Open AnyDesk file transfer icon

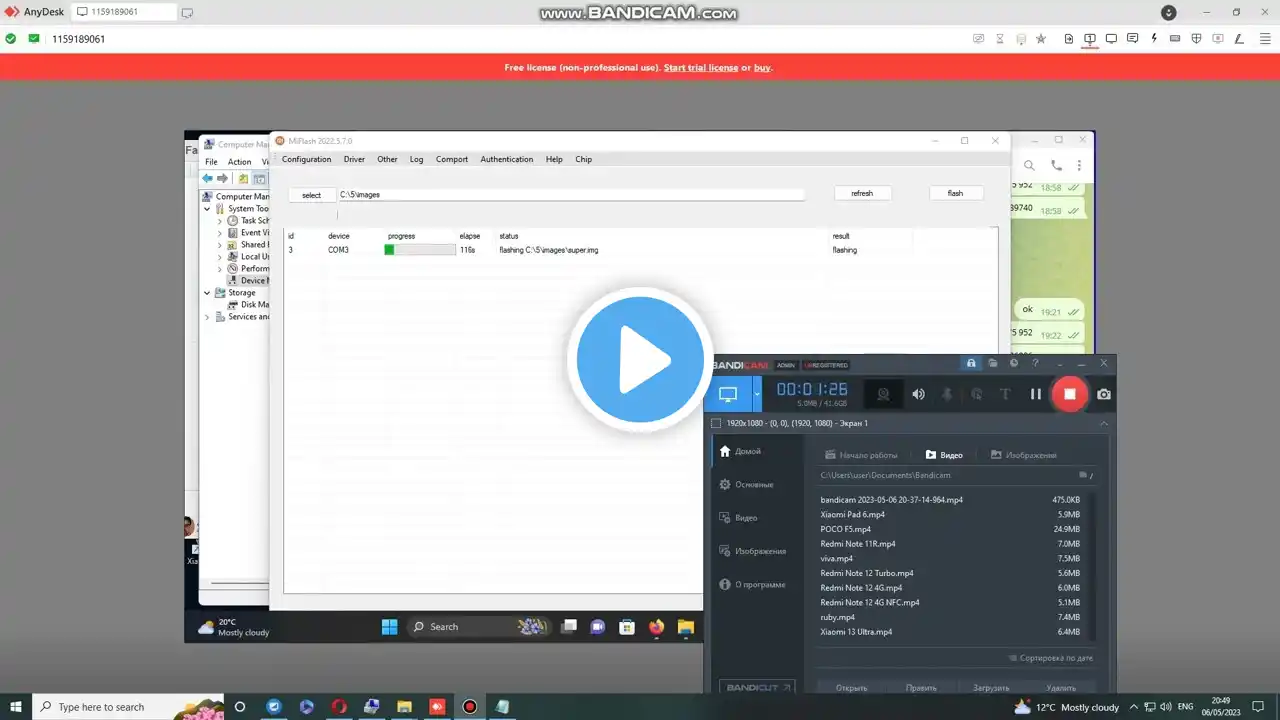click(1069, 39)
